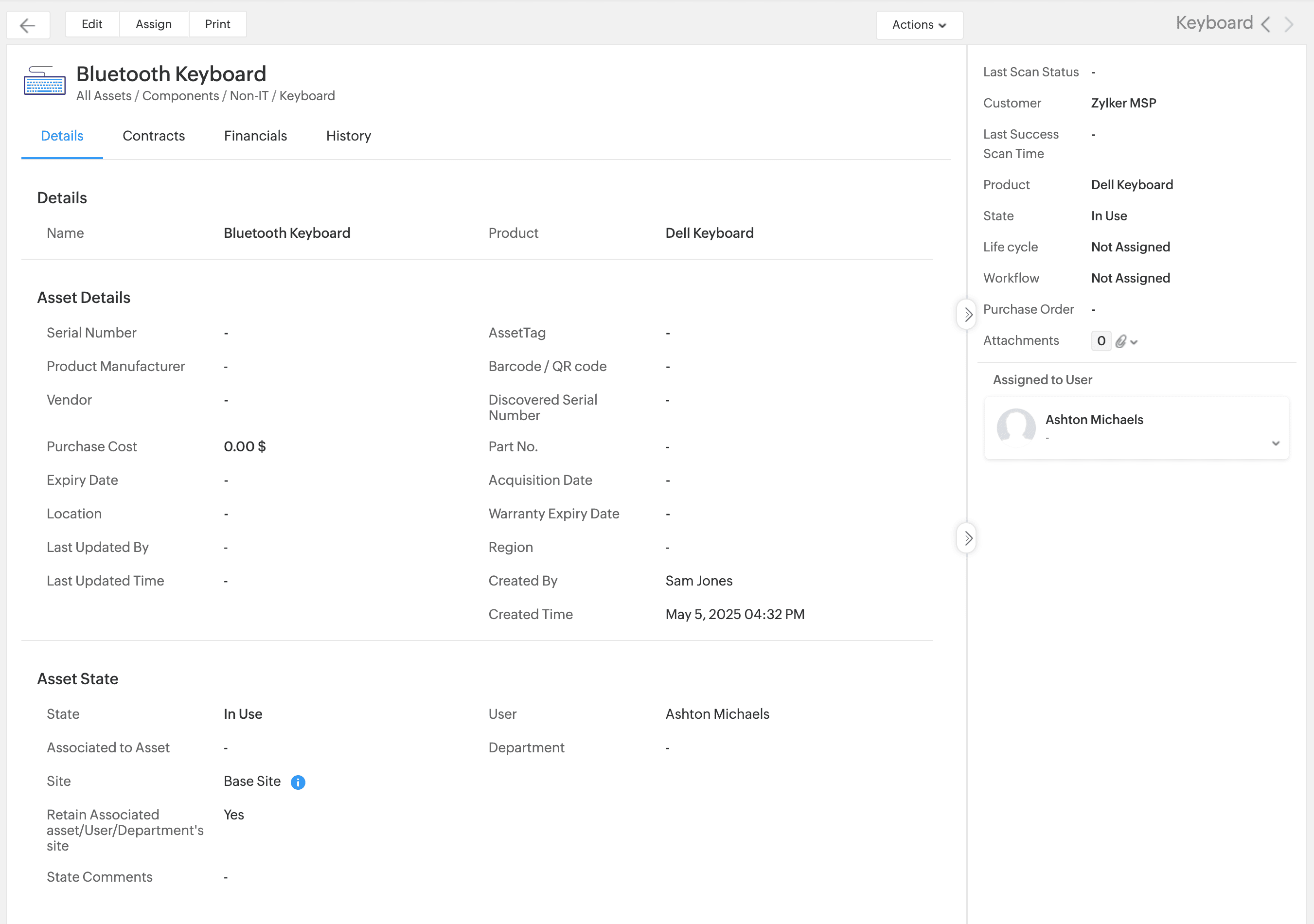Click the info icon beside Base Site

(x=298, y=782)
